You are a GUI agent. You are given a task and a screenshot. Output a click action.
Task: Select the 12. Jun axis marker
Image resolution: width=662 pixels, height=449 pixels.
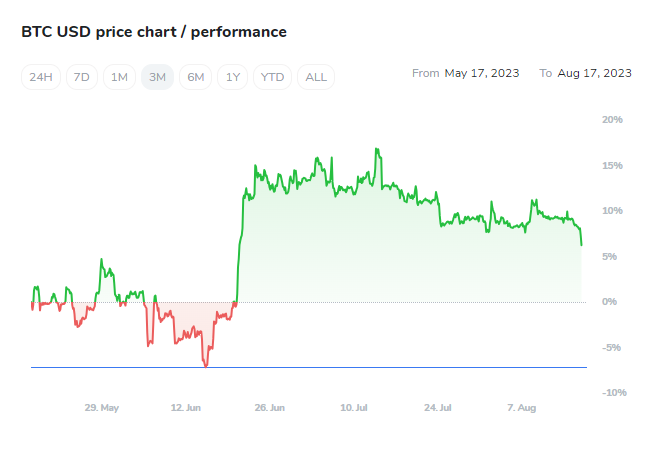pos(186,408)
